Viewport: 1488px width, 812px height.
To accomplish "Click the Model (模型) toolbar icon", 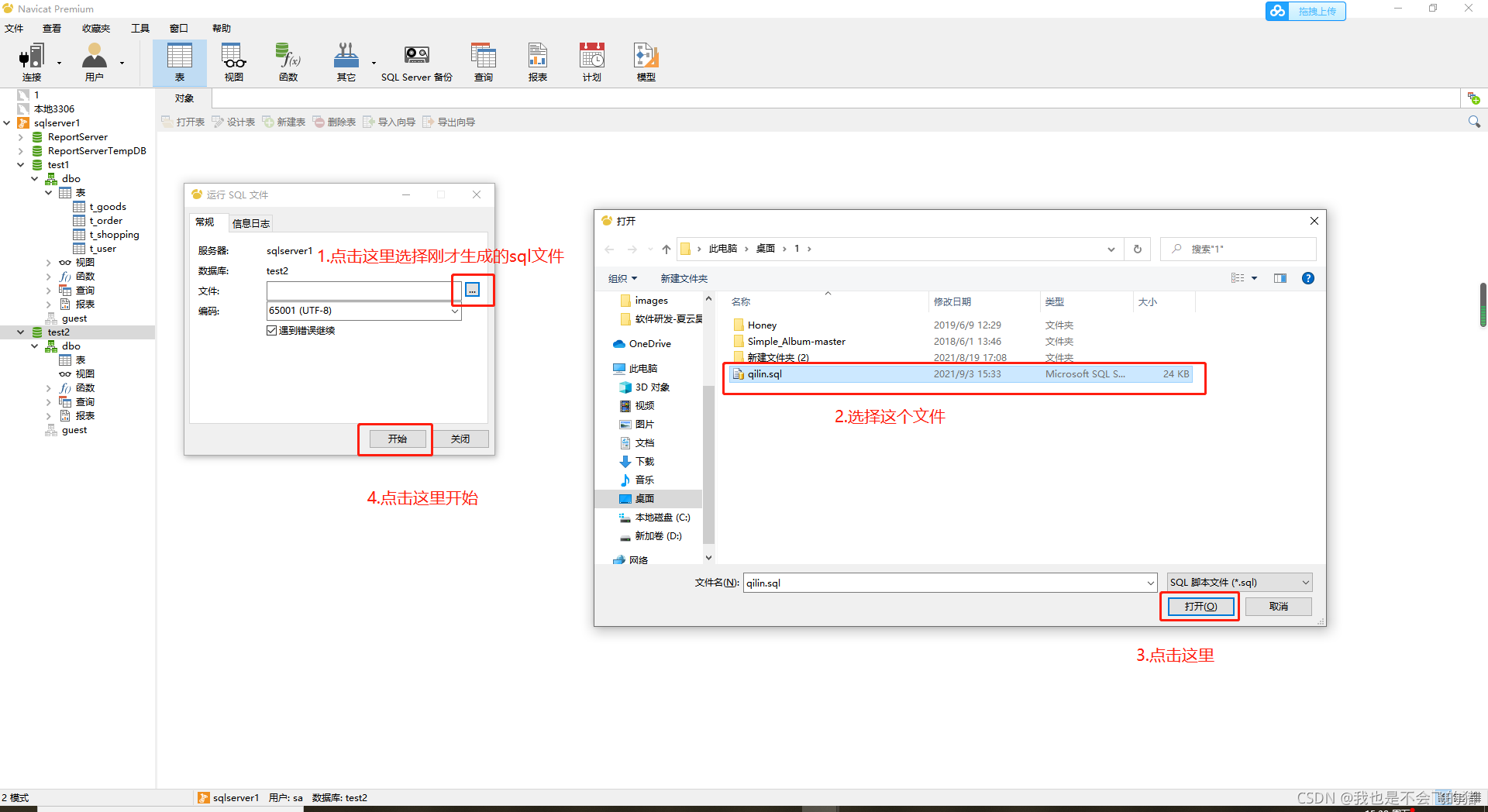I will [646, 62].
